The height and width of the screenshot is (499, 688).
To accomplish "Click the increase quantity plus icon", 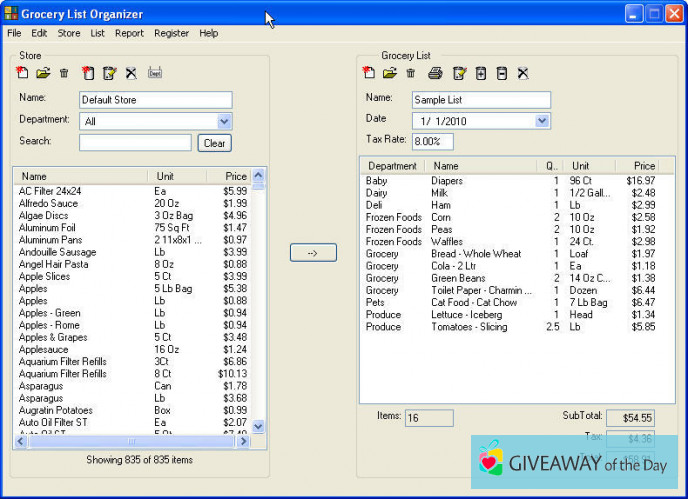I will coord(481,73).
